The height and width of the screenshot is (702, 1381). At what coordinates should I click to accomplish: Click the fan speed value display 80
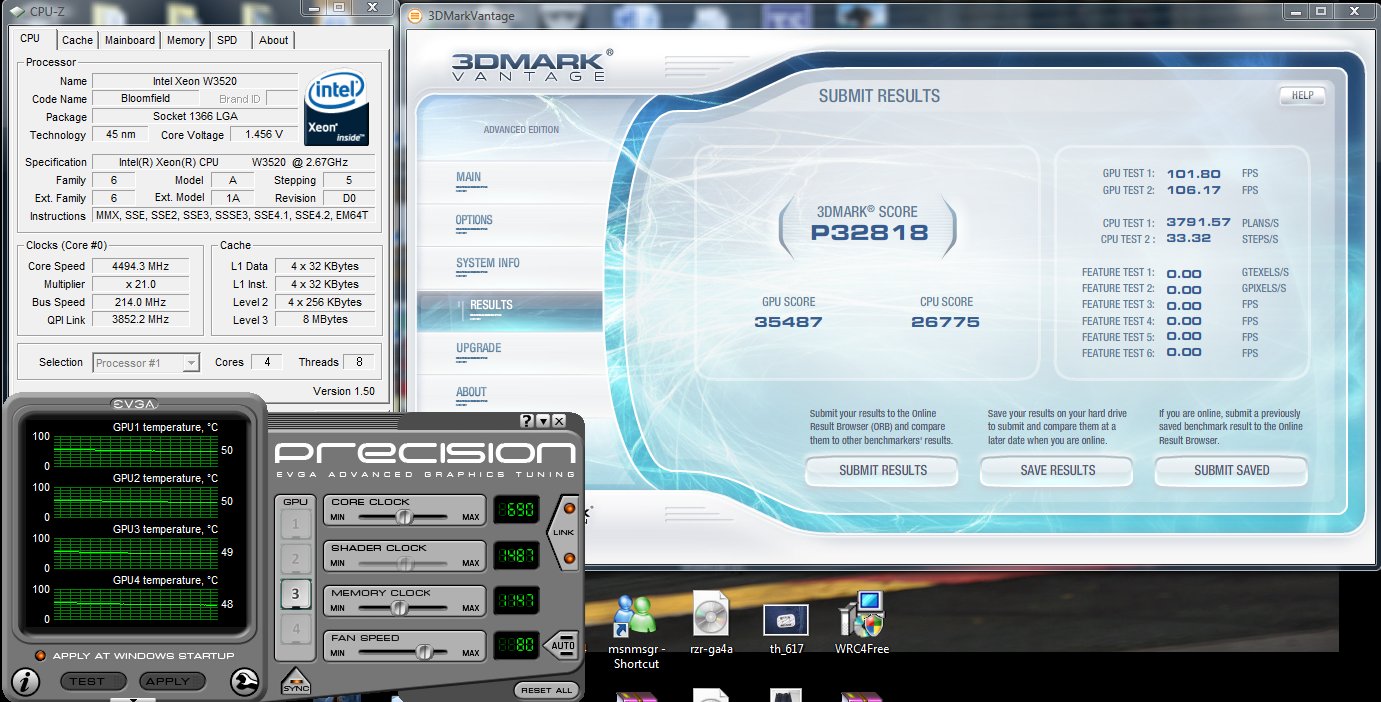point(515,645)
